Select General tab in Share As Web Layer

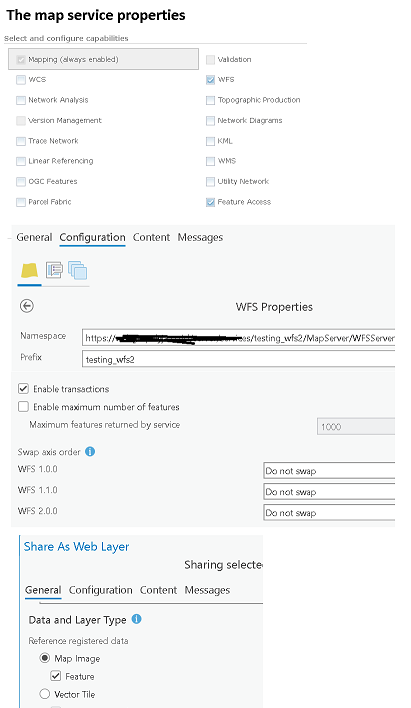point(43,590)
